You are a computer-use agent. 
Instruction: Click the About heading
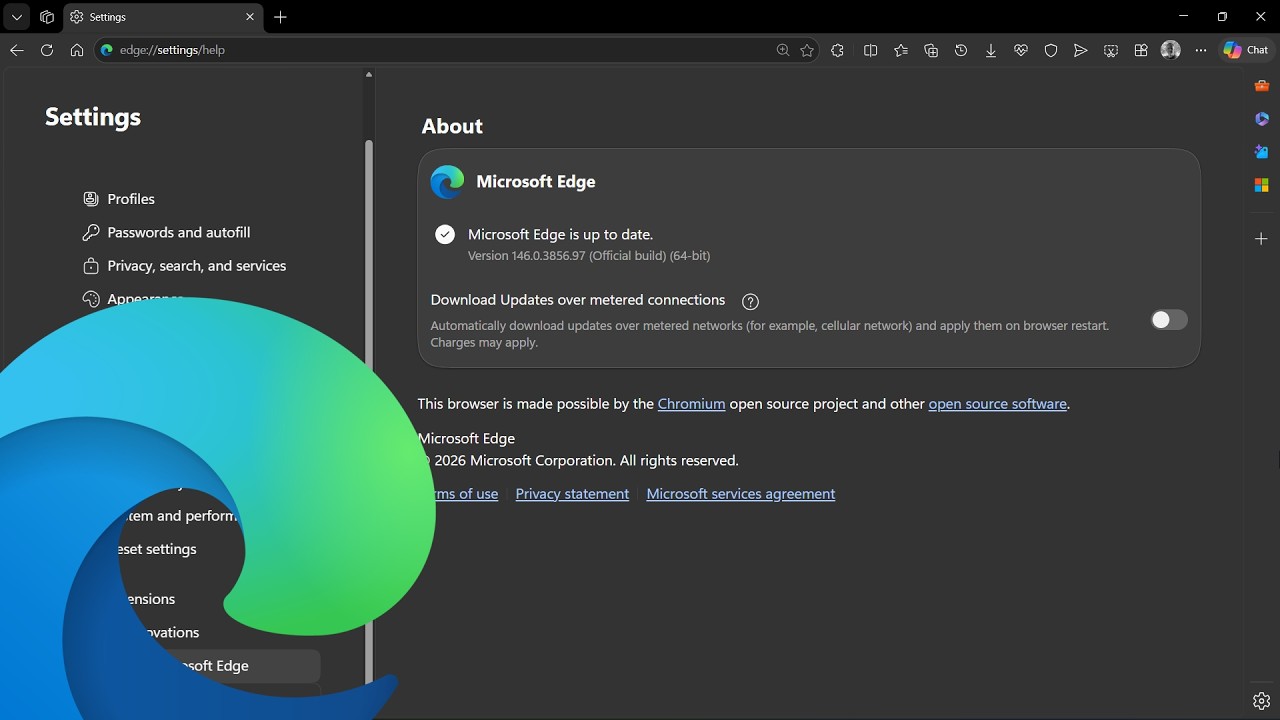(452, 126)
